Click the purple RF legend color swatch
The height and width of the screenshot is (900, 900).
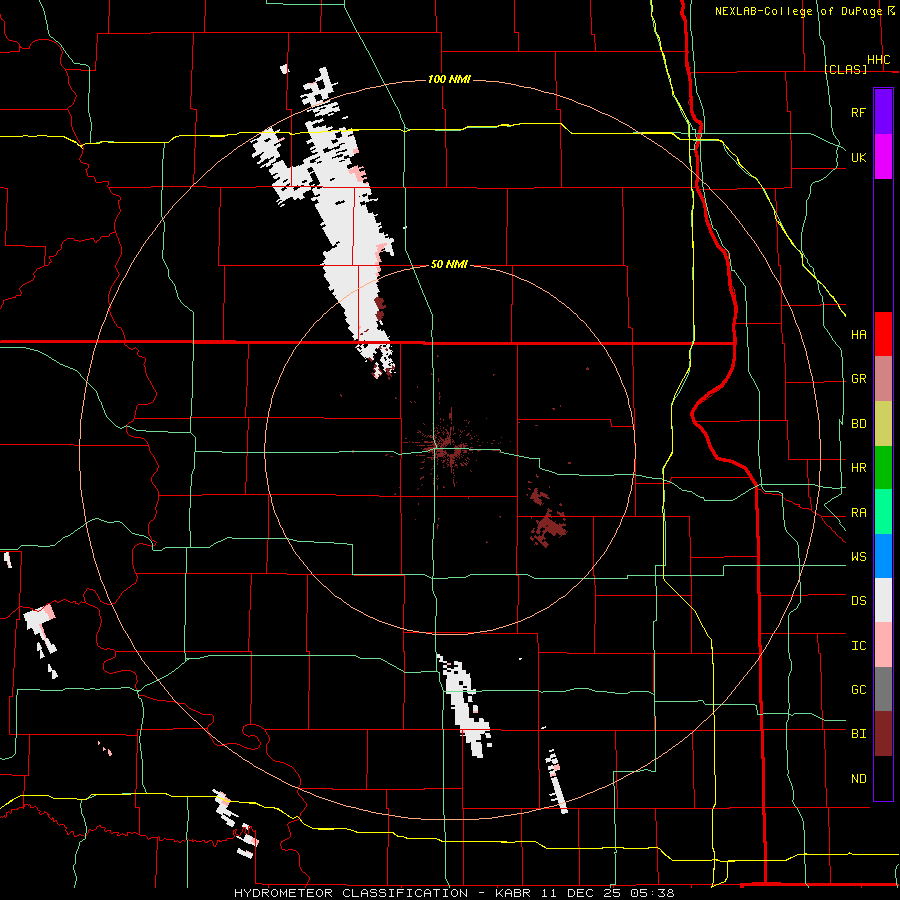pos(883,112)
